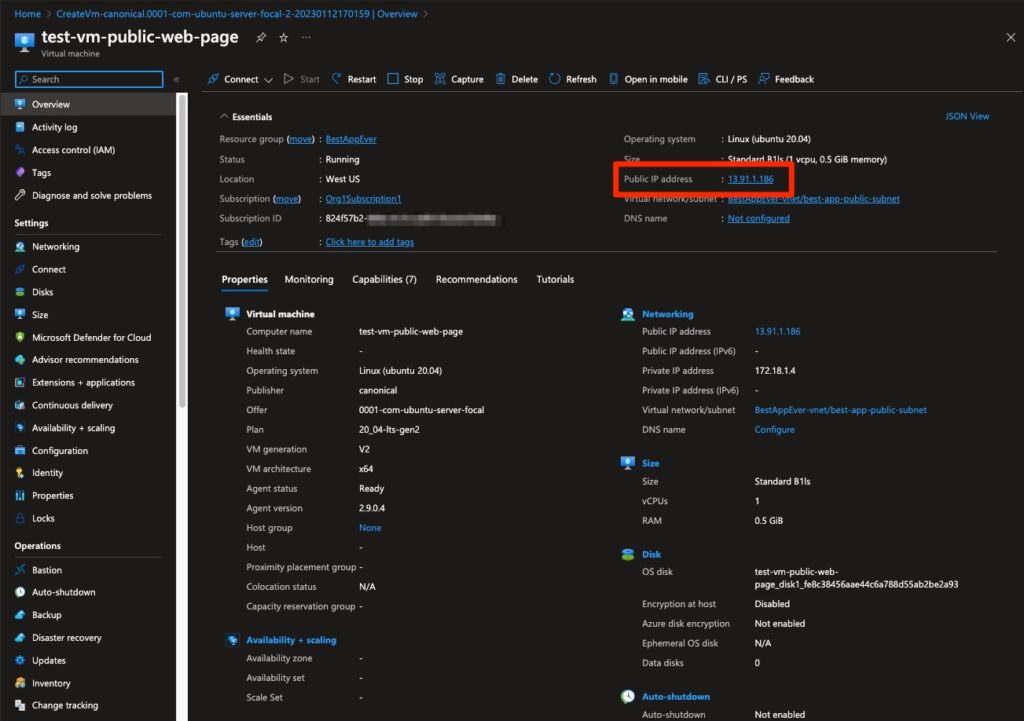Open Identity settings
The width and height of the screenshot is (1024, 721).
click(47, 473)
